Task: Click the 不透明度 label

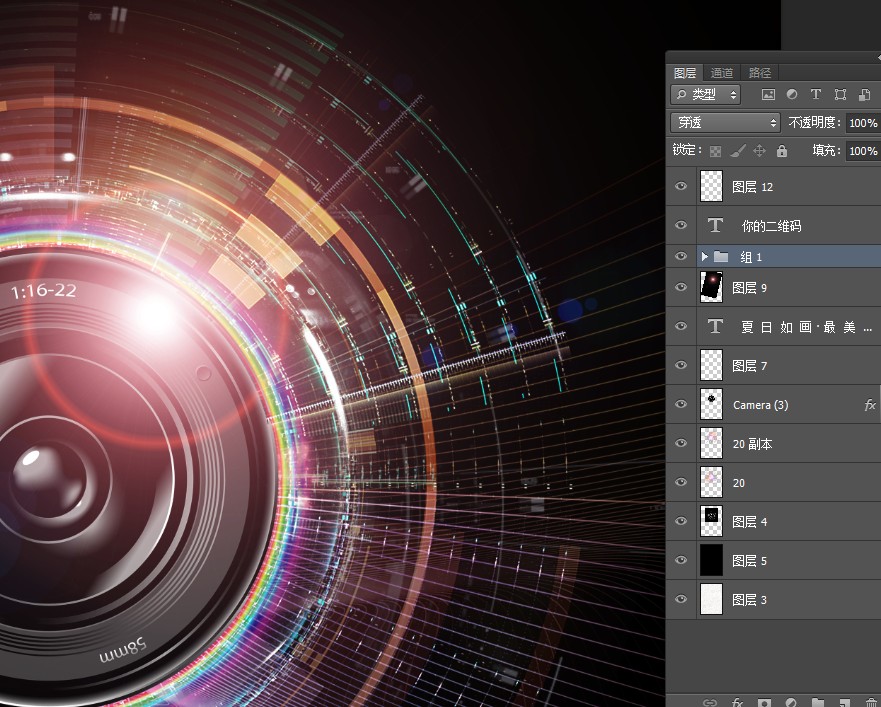Action: [815, 123]
